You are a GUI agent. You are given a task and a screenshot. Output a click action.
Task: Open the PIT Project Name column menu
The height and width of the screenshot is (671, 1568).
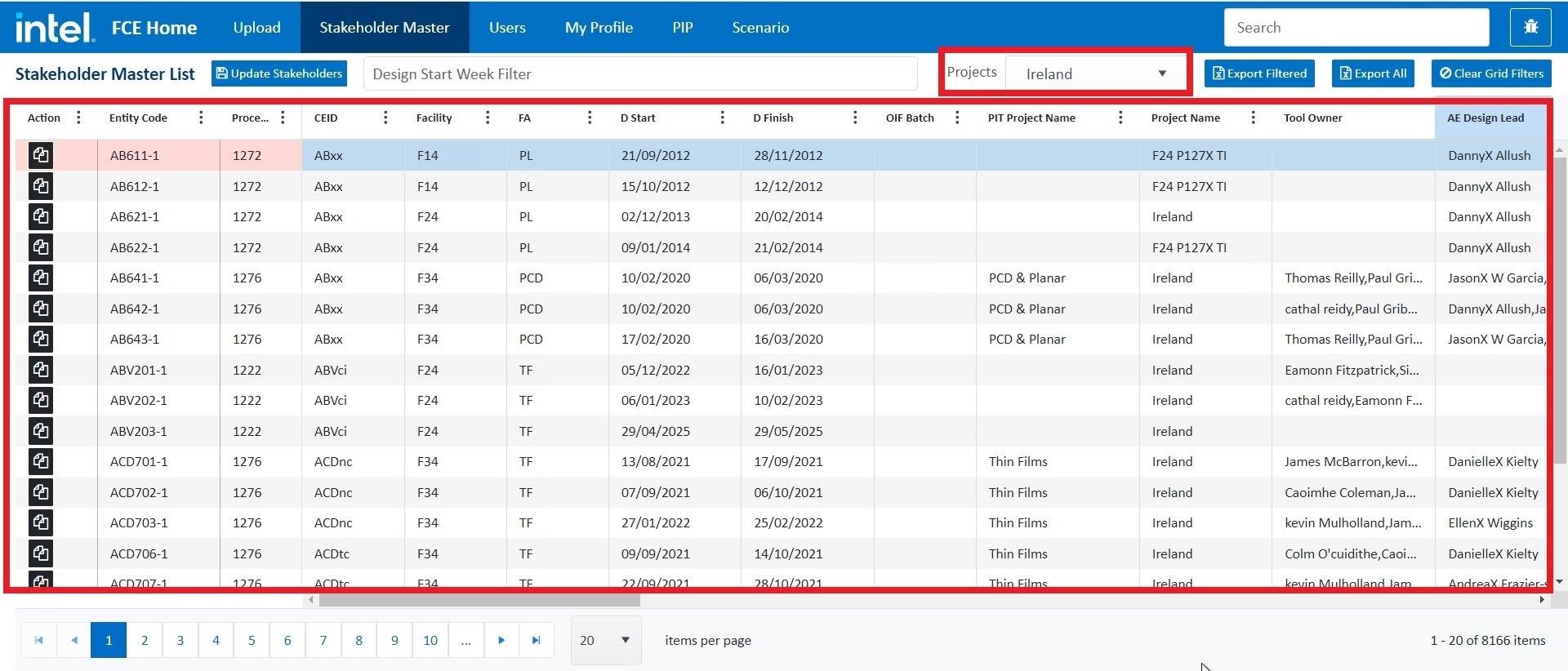[x=1120, y=118]
